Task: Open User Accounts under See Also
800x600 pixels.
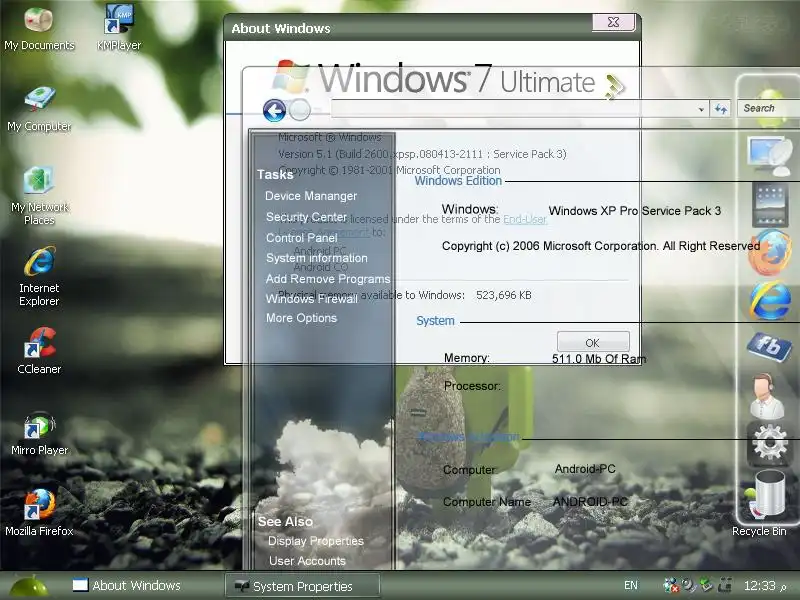Action: [x=307, y=561]
